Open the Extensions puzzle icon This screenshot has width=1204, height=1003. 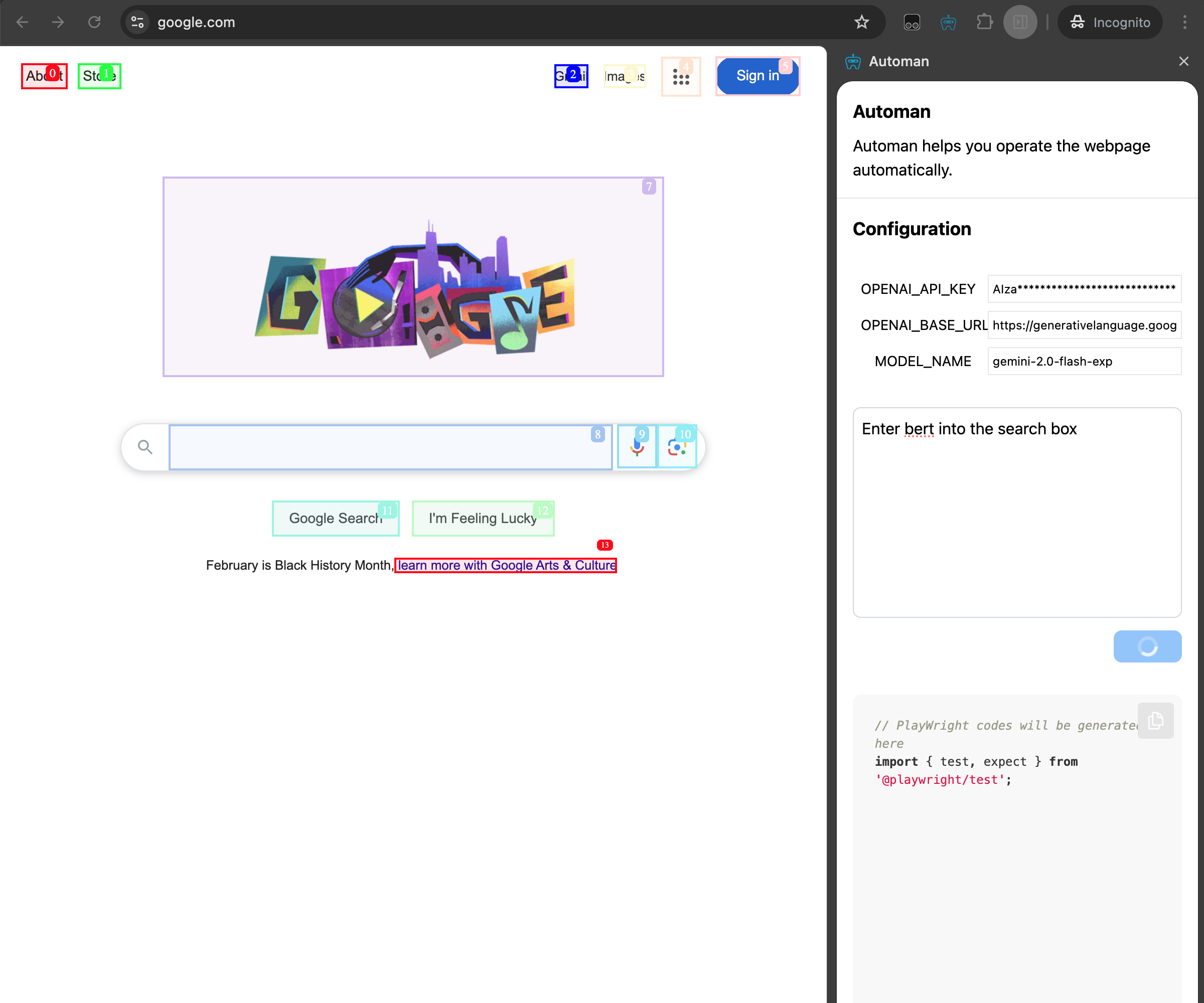click(984, 23)
